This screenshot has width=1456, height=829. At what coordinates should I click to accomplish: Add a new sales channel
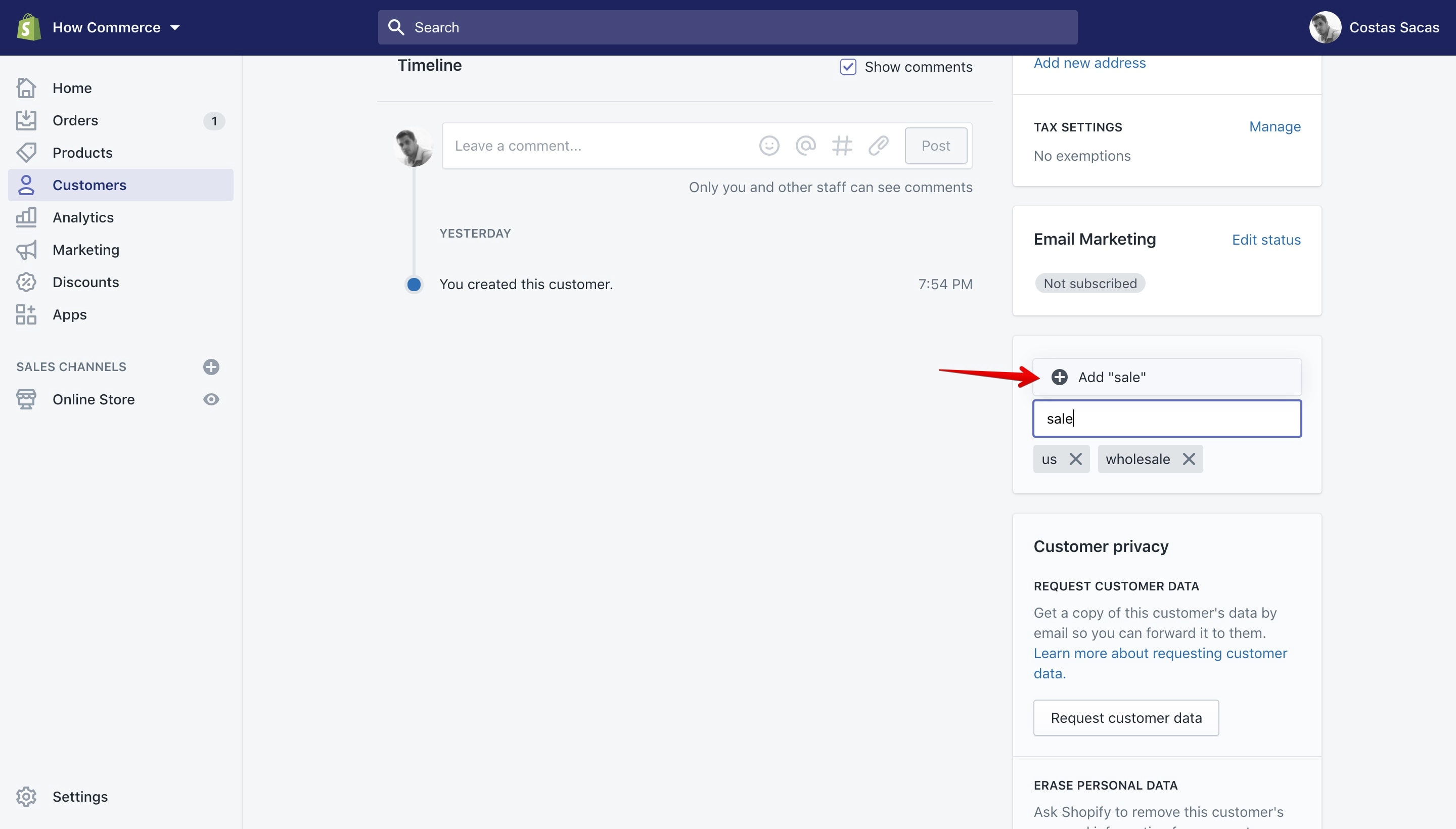coord(211,366)
